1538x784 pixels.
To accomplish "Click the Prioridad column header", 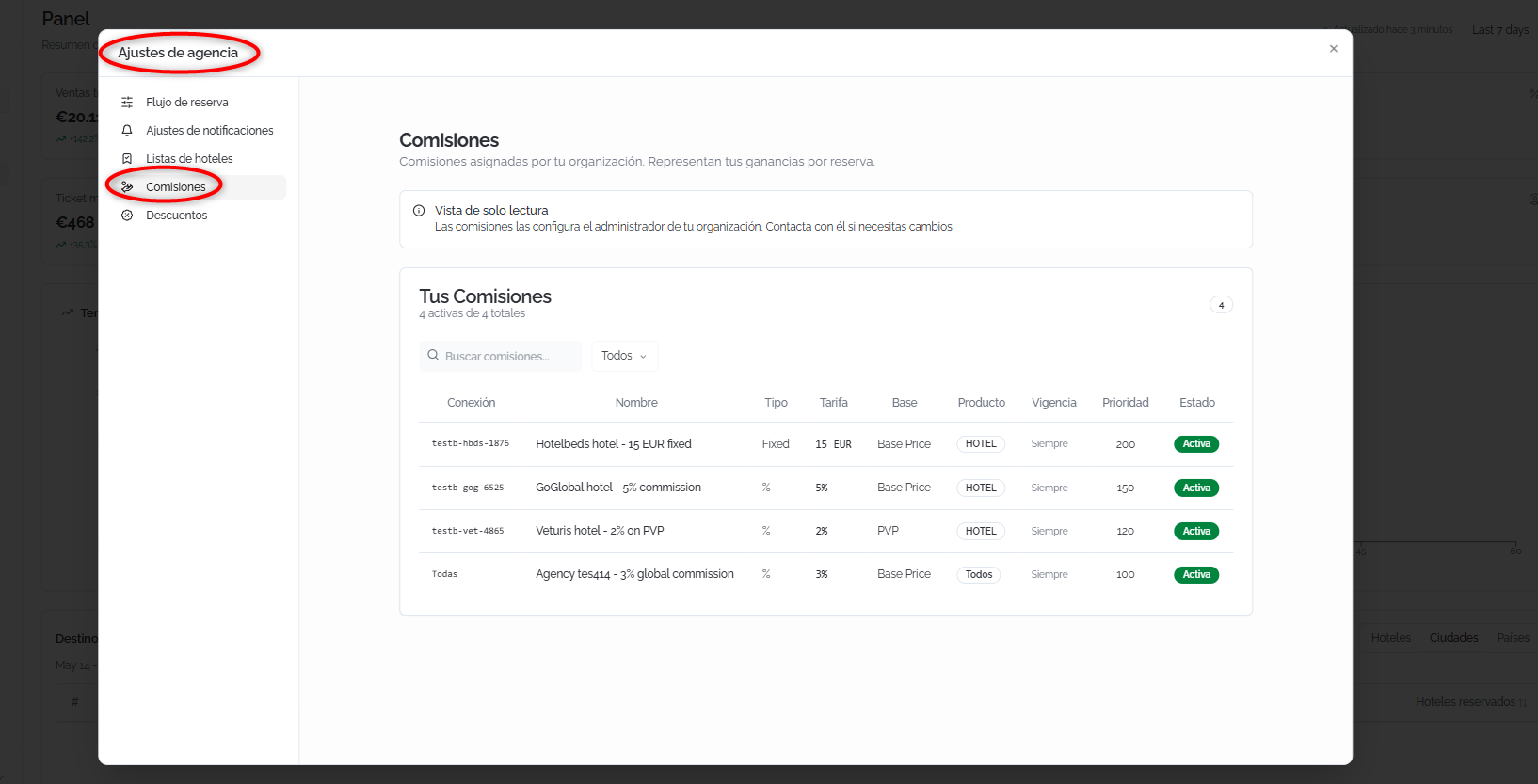I will tap(1126, 403).
